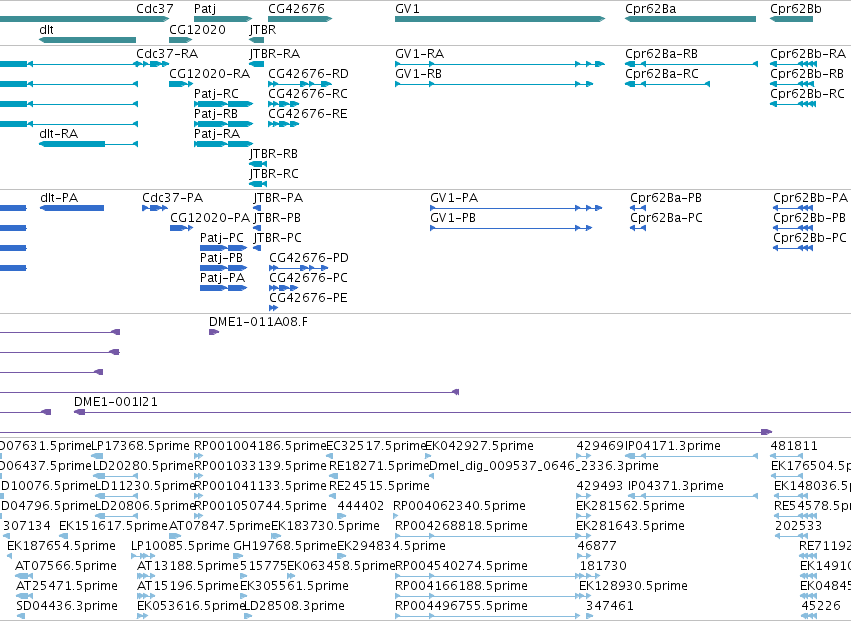Click the GV1-PA protein label

(454, 198)
